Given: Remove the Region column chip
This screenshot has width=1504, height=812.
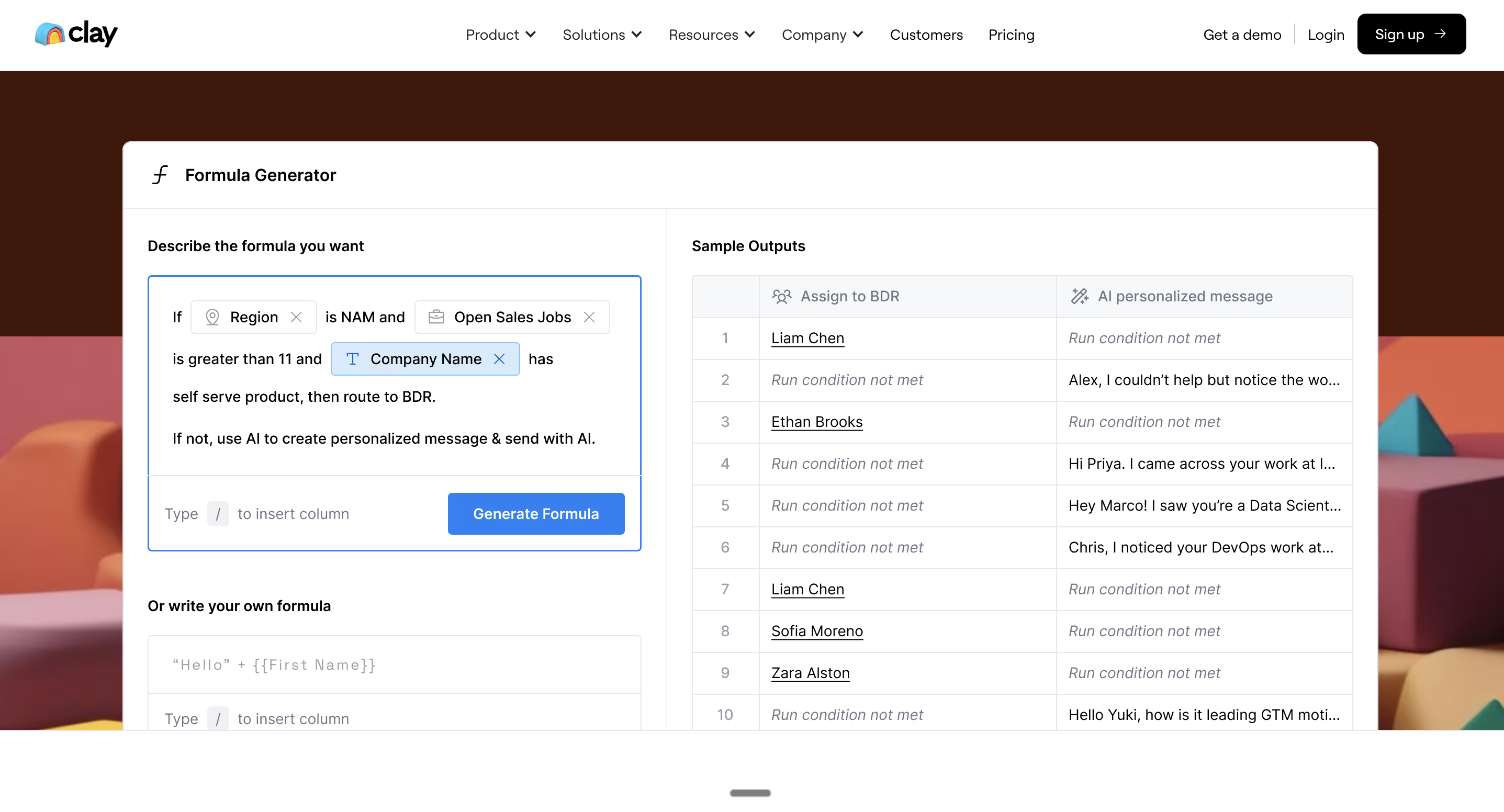Looking at the screenshot, I should pos(297,317).
